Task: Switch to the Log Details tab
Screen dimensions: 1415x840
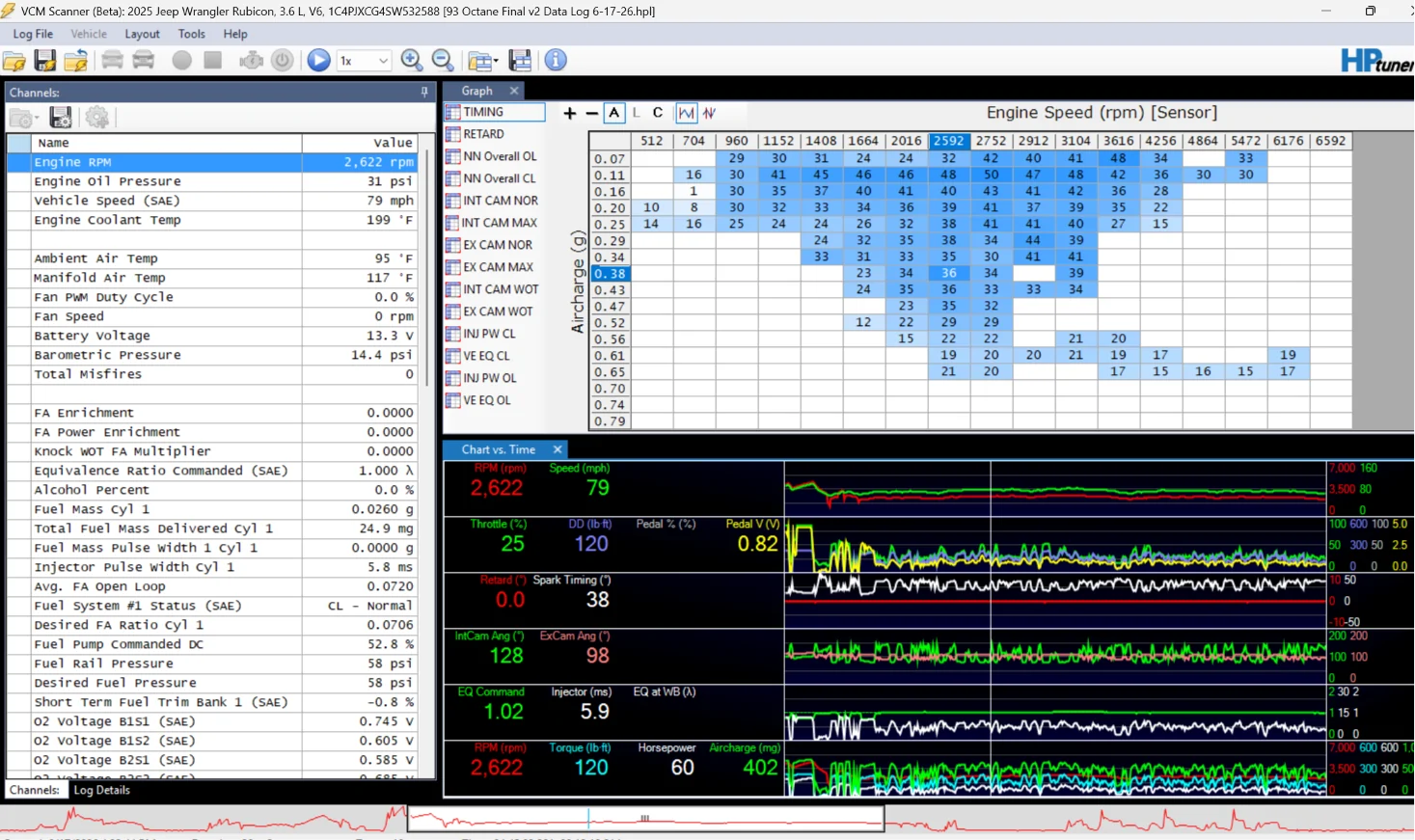Action: pyautogui.click(x=101, y=790)
